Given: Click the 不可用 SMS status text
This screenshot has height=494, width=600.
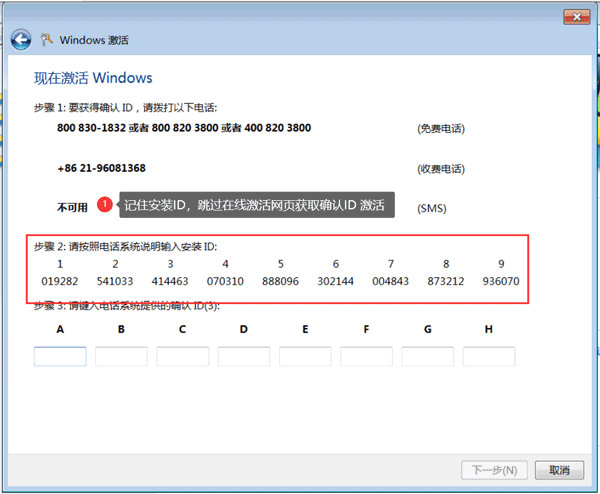Looking at the screenshot, I should [72, 207].
